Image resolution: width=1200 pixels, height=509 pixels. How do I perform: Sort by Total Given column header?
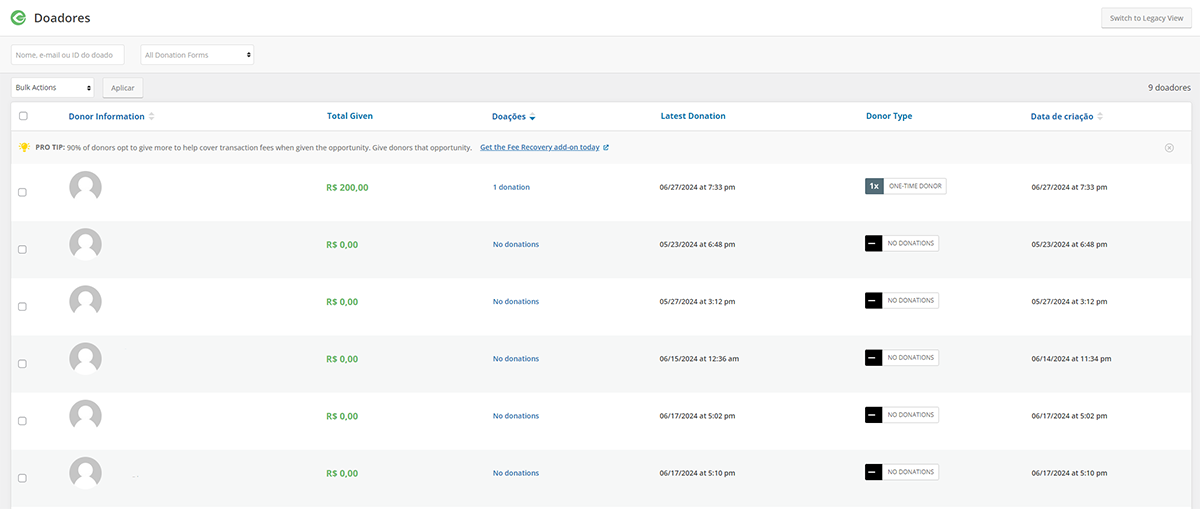(350, 116)
